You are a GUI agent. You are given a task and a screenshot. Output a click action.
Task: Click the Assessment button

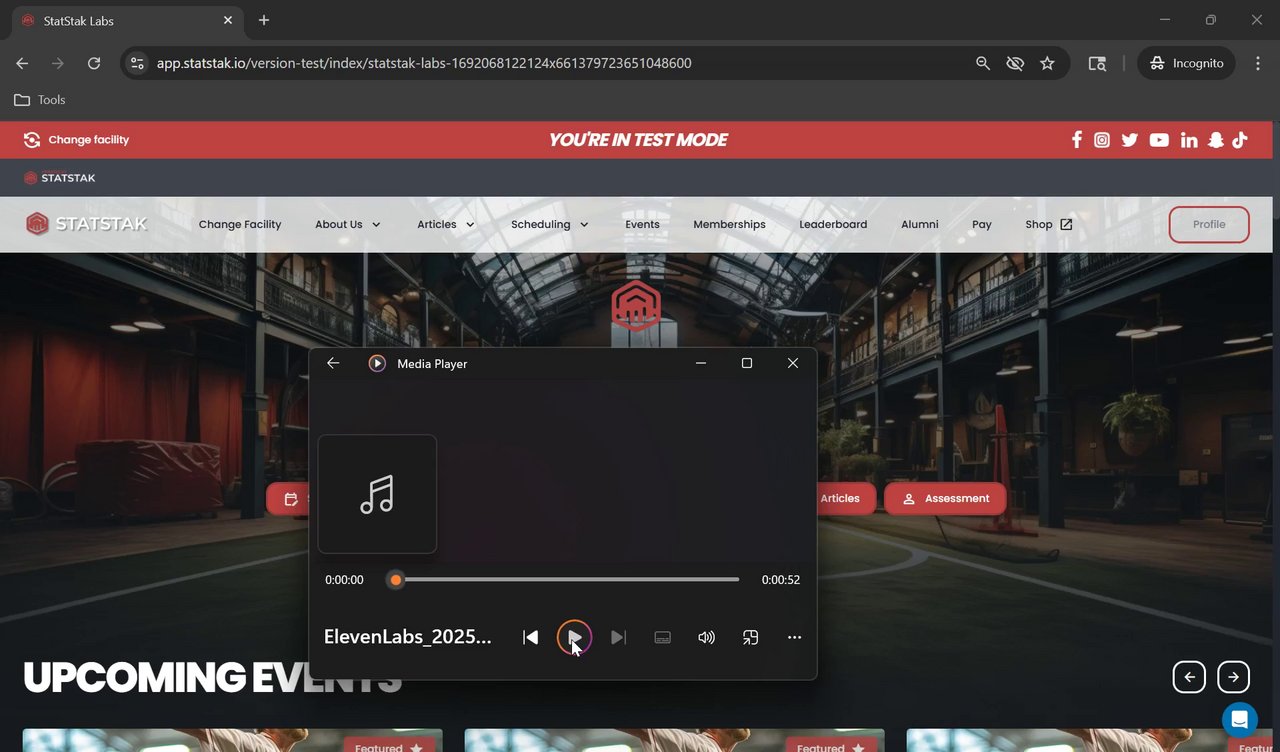coord(945,498)
